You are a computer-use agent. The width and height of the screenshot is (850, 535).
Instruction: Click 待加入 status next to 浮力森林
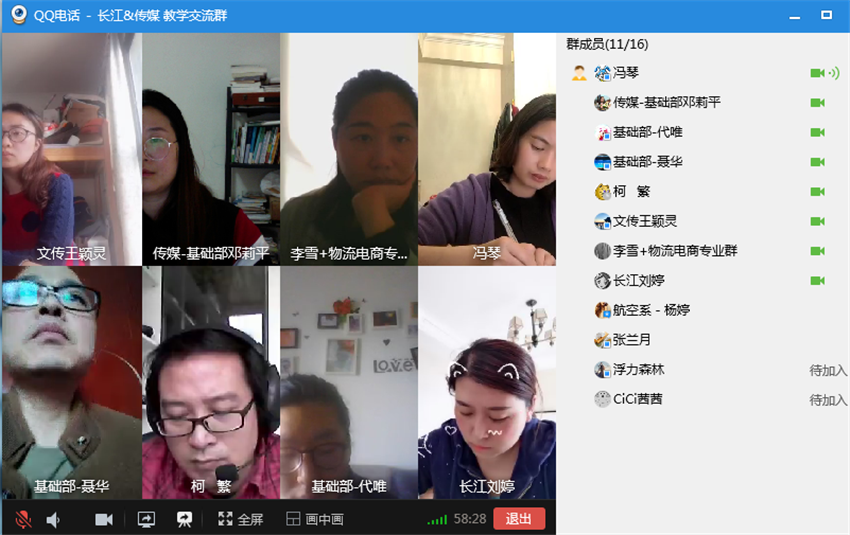pyautogui.click(x=828, y=370)
